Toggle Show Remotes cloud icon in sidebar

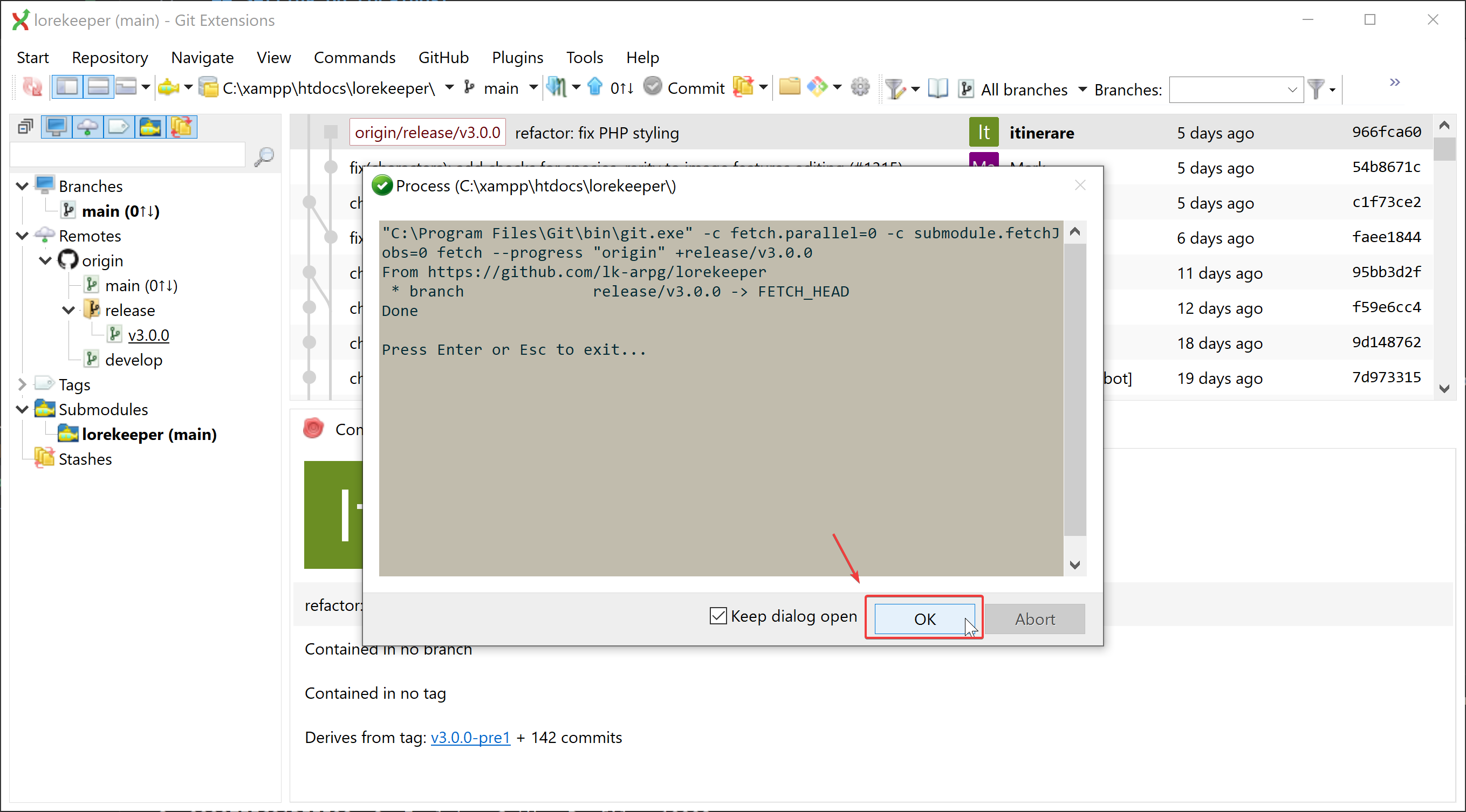pyautogui.click(x=87, y=127)
